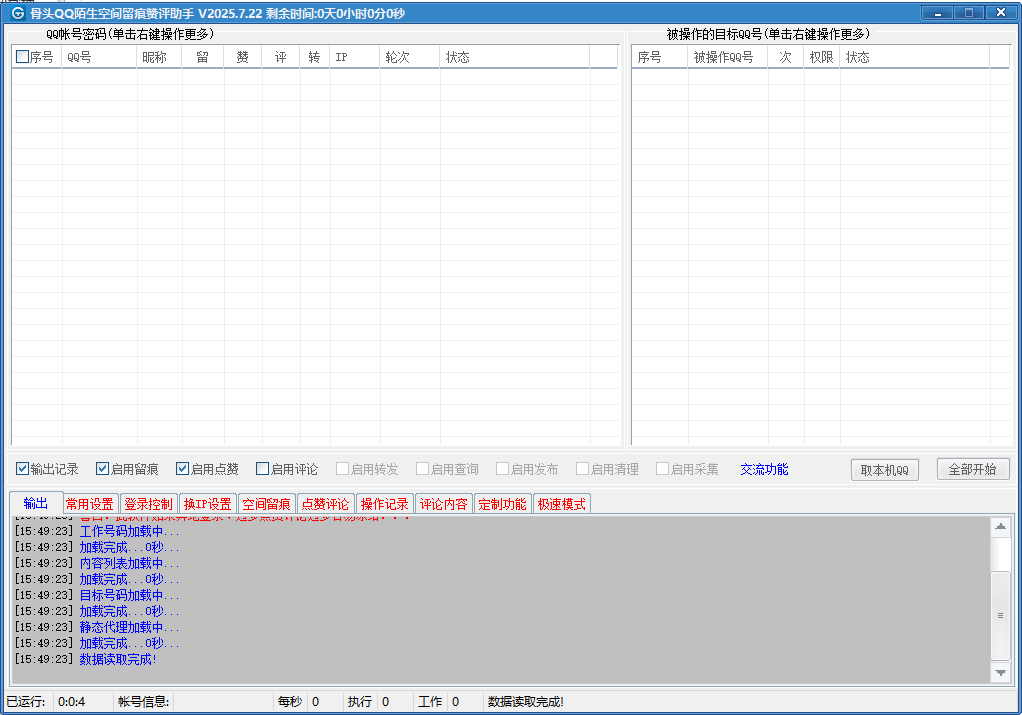Click the 取本机QQ button
The height and width of the screenshot is (715, 1022).
884,470
